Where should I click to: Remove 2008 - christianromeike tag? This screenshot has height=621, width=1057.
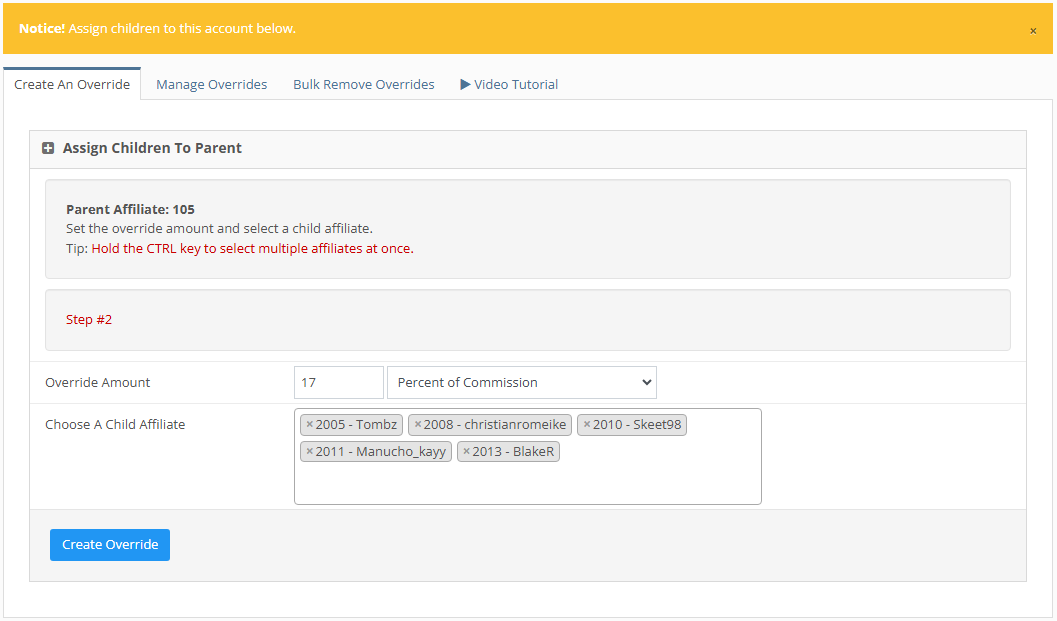[418, 425]
